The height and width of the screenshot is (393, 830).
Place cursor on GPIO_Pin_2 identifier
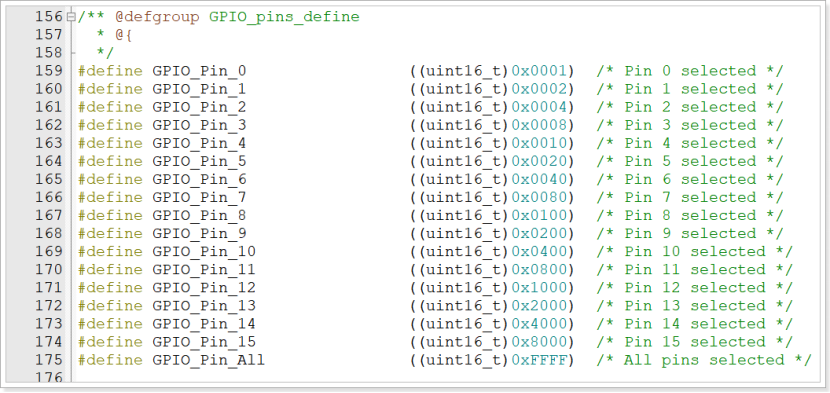tap(200, 107)
